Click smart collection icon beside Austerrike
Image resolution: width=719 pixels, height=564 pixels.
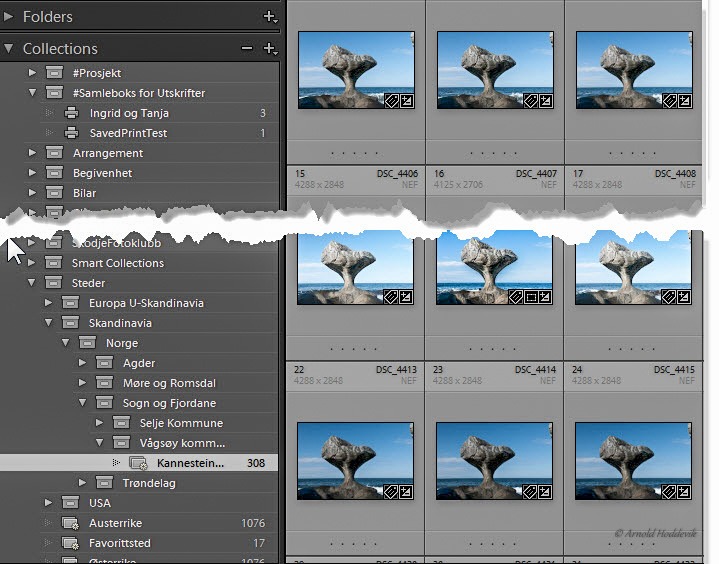tap(70, 523)
